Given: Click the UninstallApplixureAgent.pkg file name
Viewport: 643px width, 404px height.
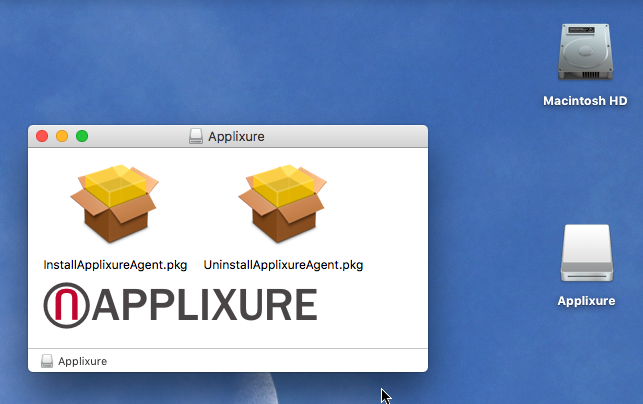Looking at the screenshot, I should point(283,265).
